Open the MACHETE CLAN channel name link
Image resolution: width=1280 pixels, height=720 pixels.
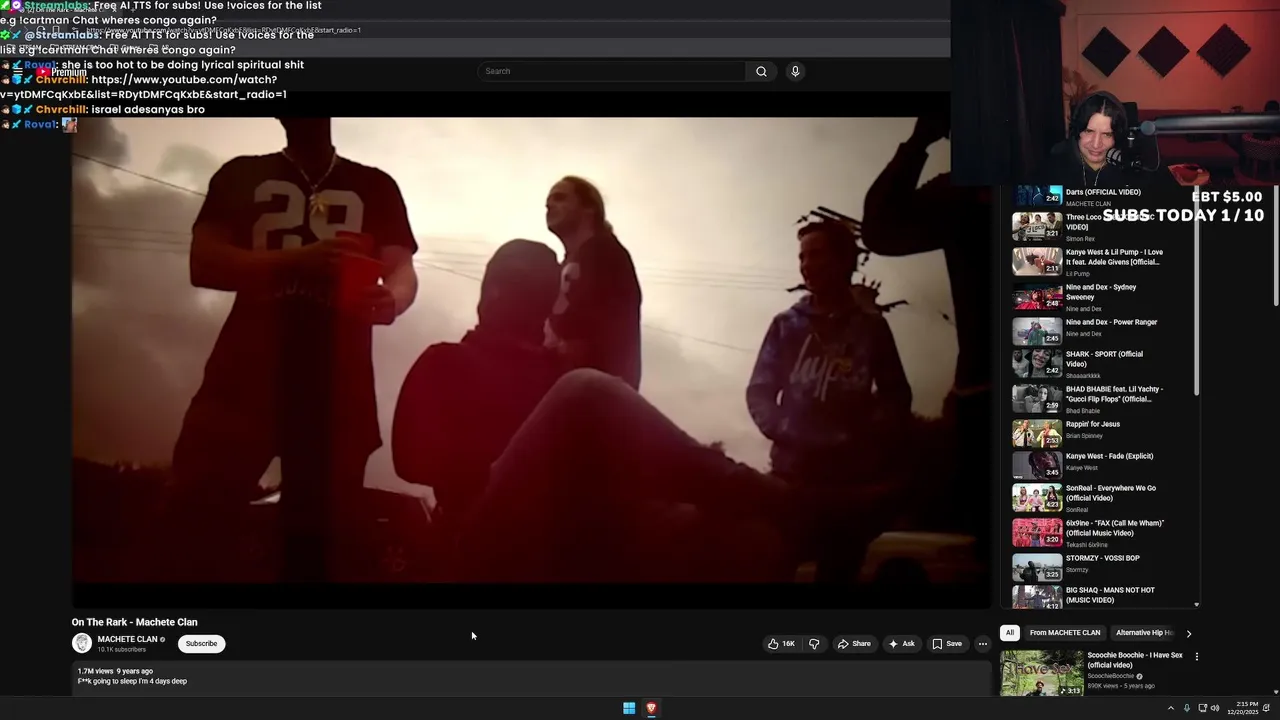[x=127, y=639]
